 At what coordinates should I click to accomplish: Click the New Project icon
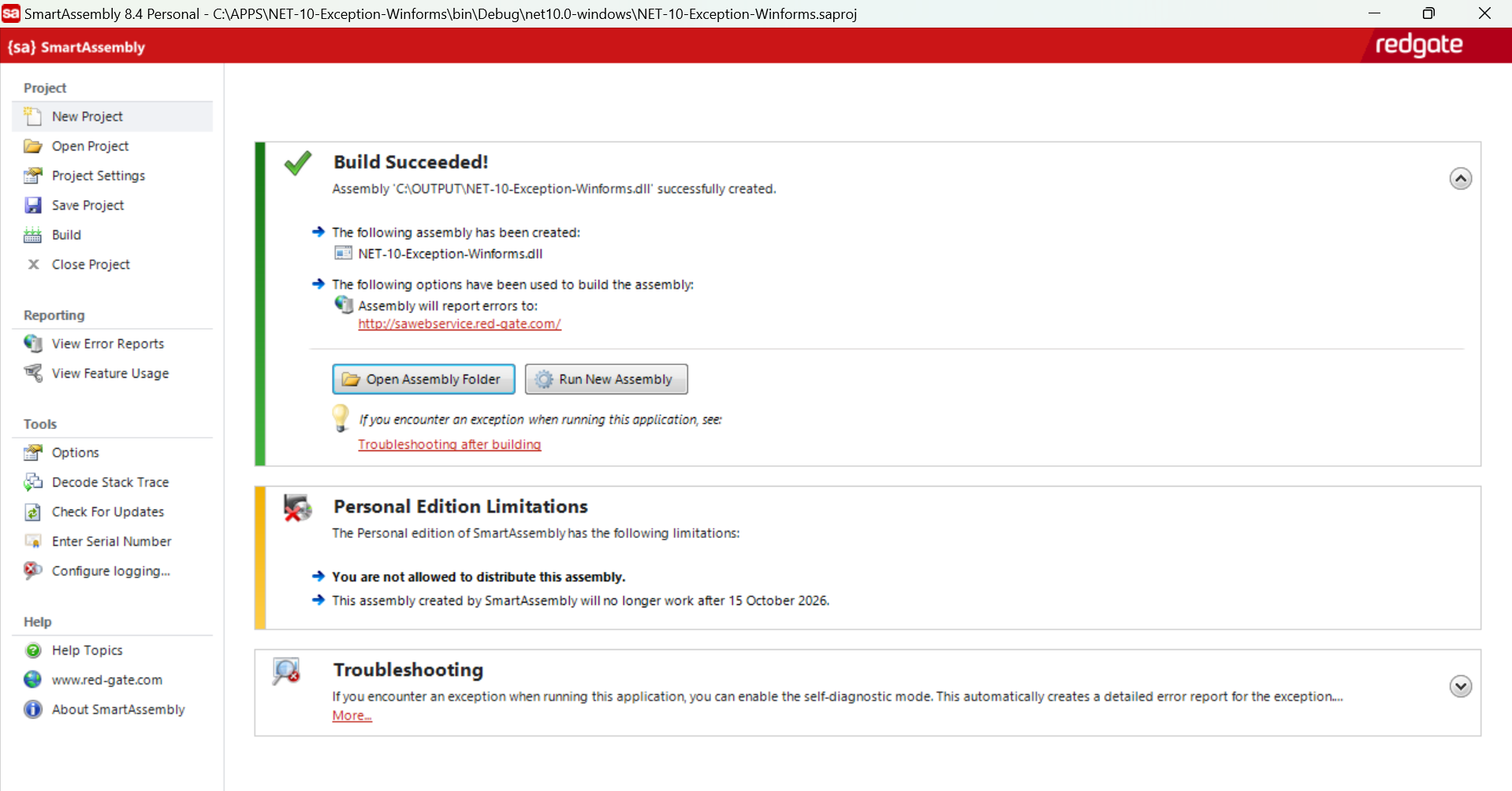click(x=32, y=116)
